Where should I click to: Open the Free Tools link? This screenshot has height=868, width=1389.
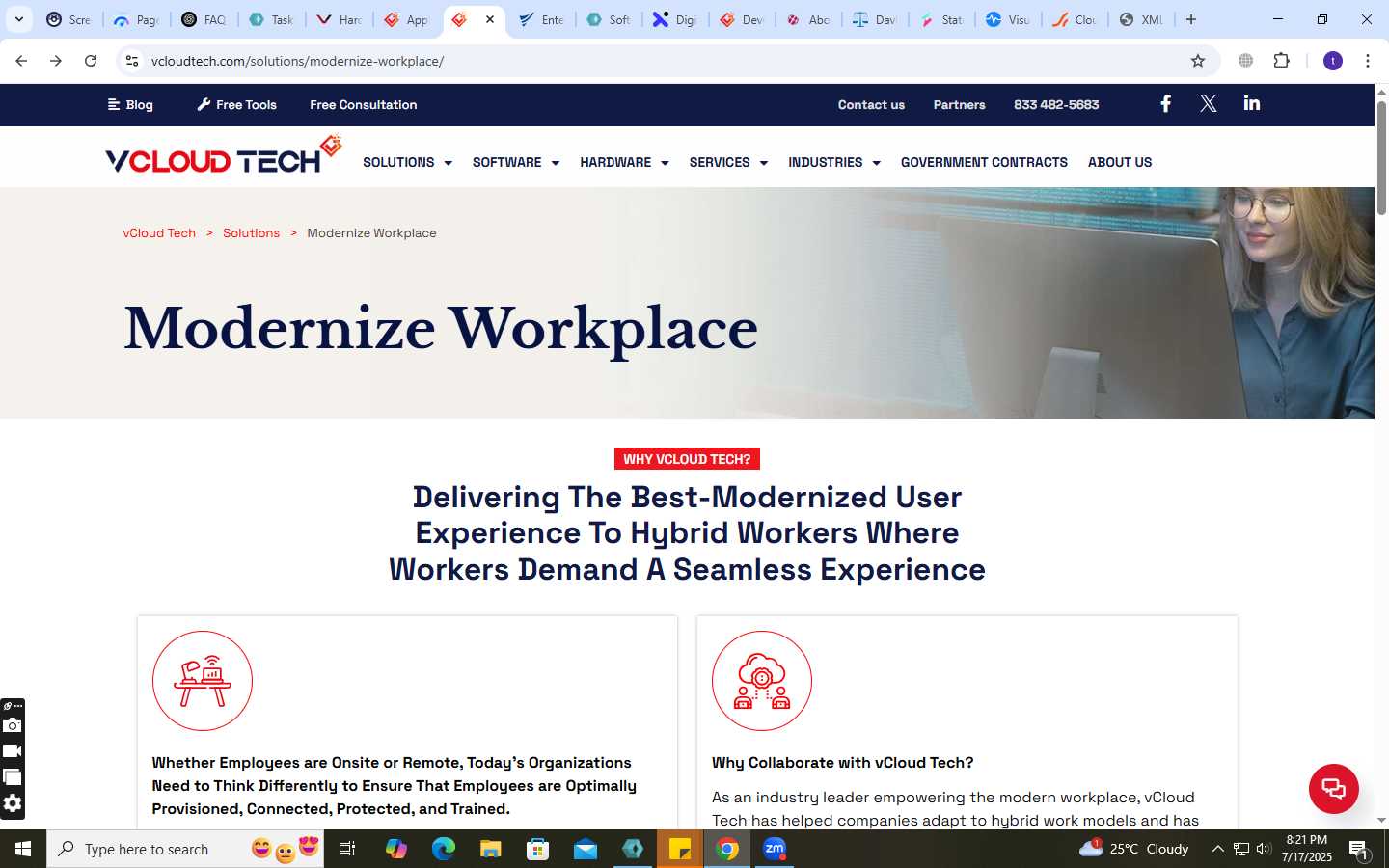pos(236,104)
